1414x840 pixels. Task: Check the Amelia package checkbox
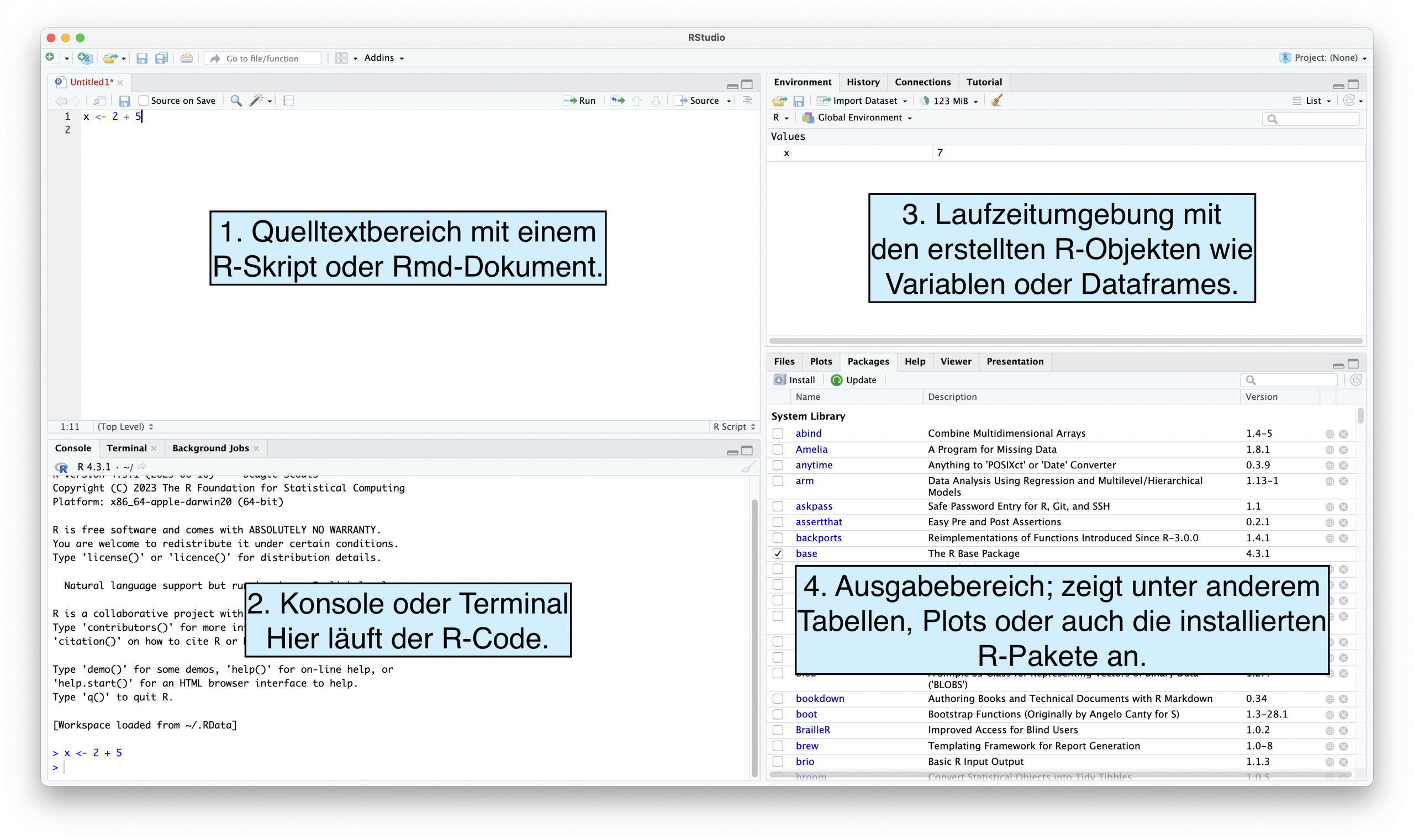(778, 450)
